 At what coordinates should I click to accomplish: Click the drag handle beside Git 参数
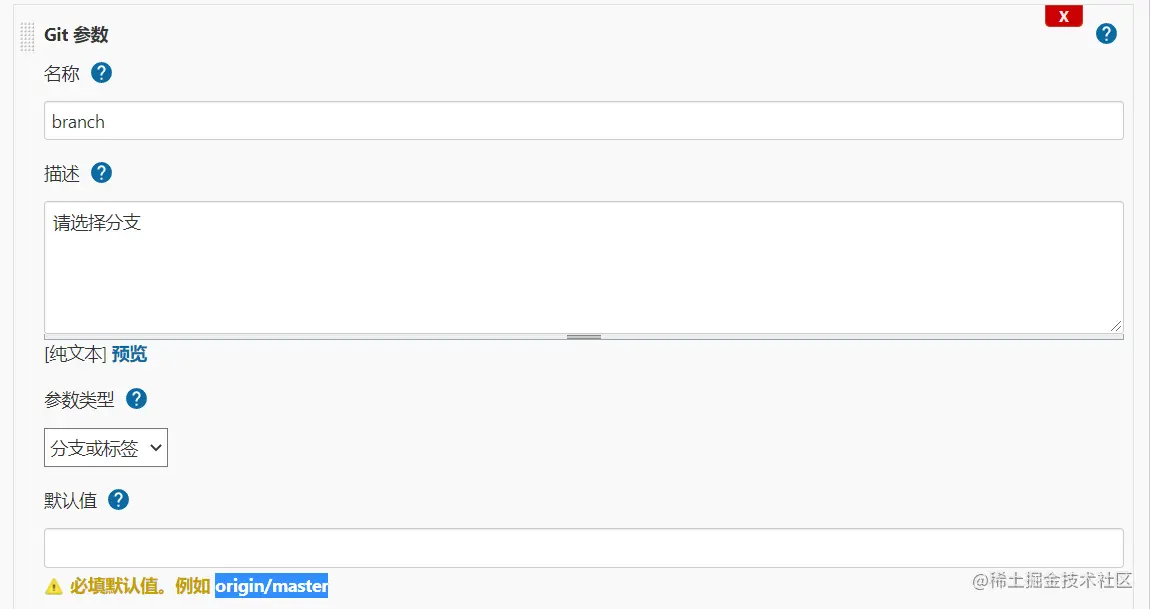coord(27,36)
